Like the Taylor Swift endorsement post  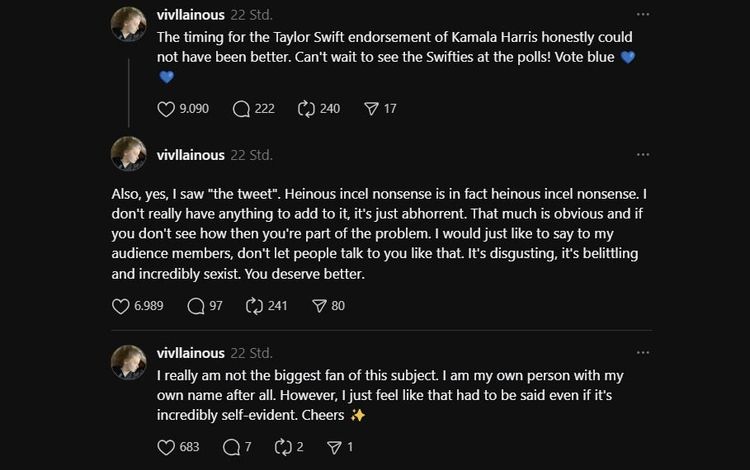(167, 108)
